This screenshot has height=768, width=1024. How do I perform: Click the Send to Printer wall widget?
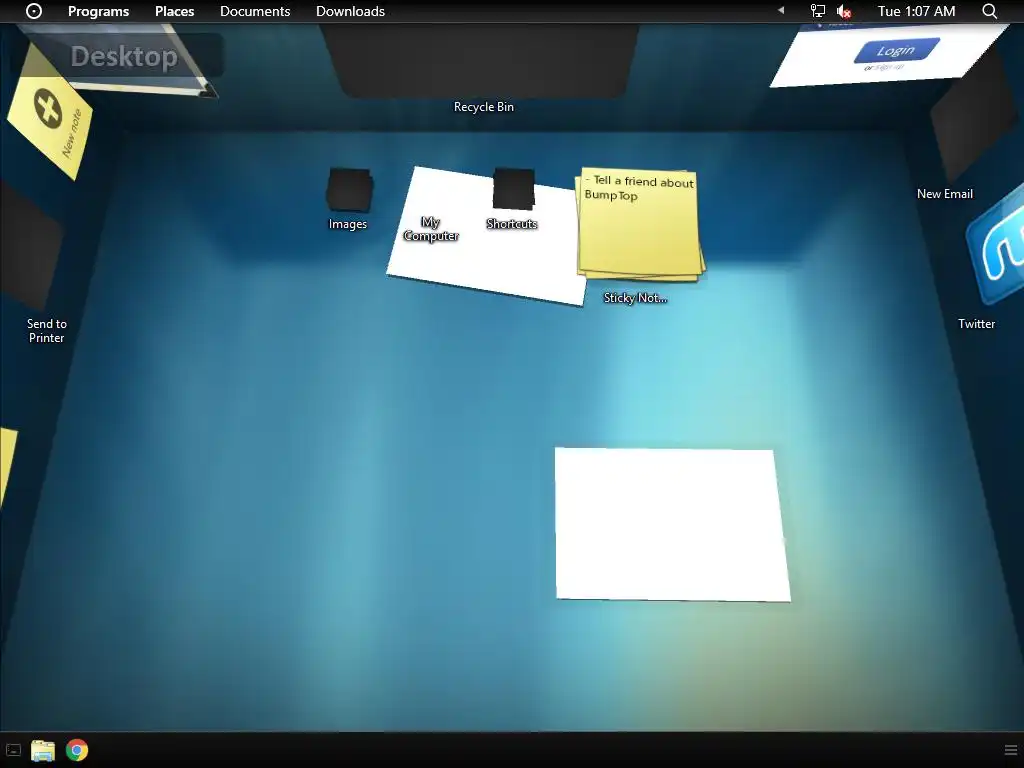[x=31, y=245]
